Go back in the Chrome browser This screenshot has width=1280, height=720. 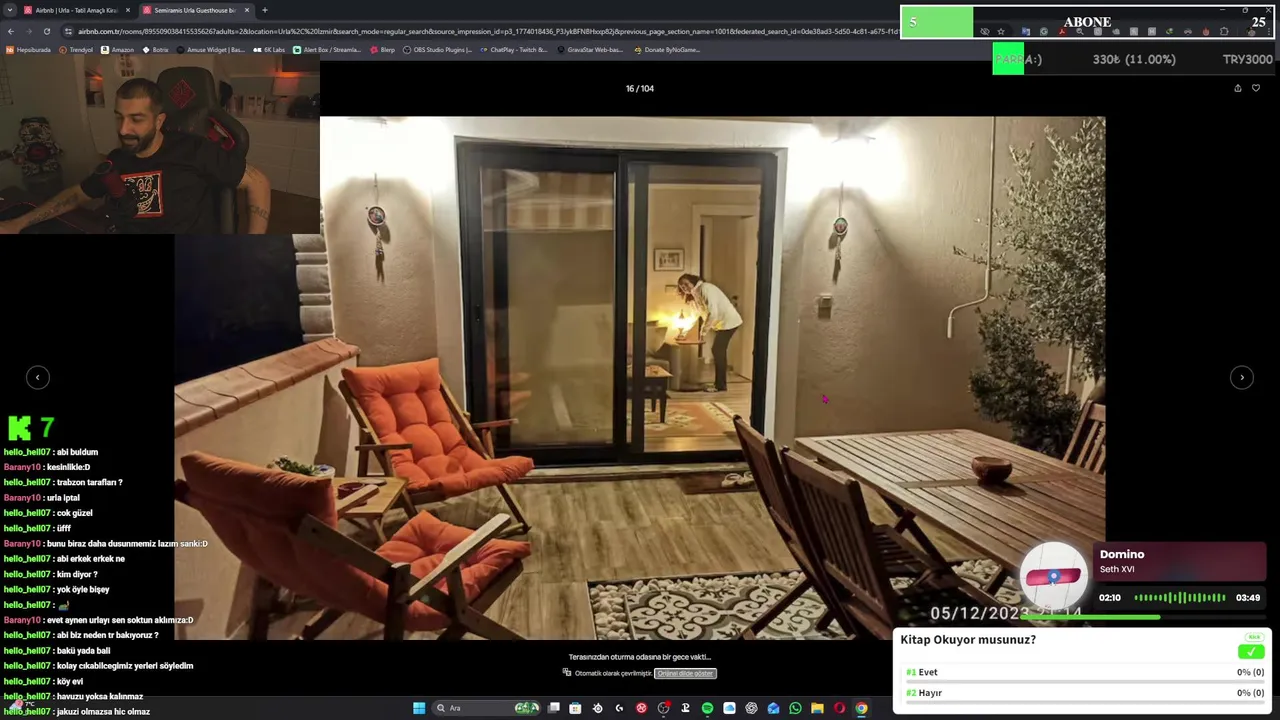(10, 31)
